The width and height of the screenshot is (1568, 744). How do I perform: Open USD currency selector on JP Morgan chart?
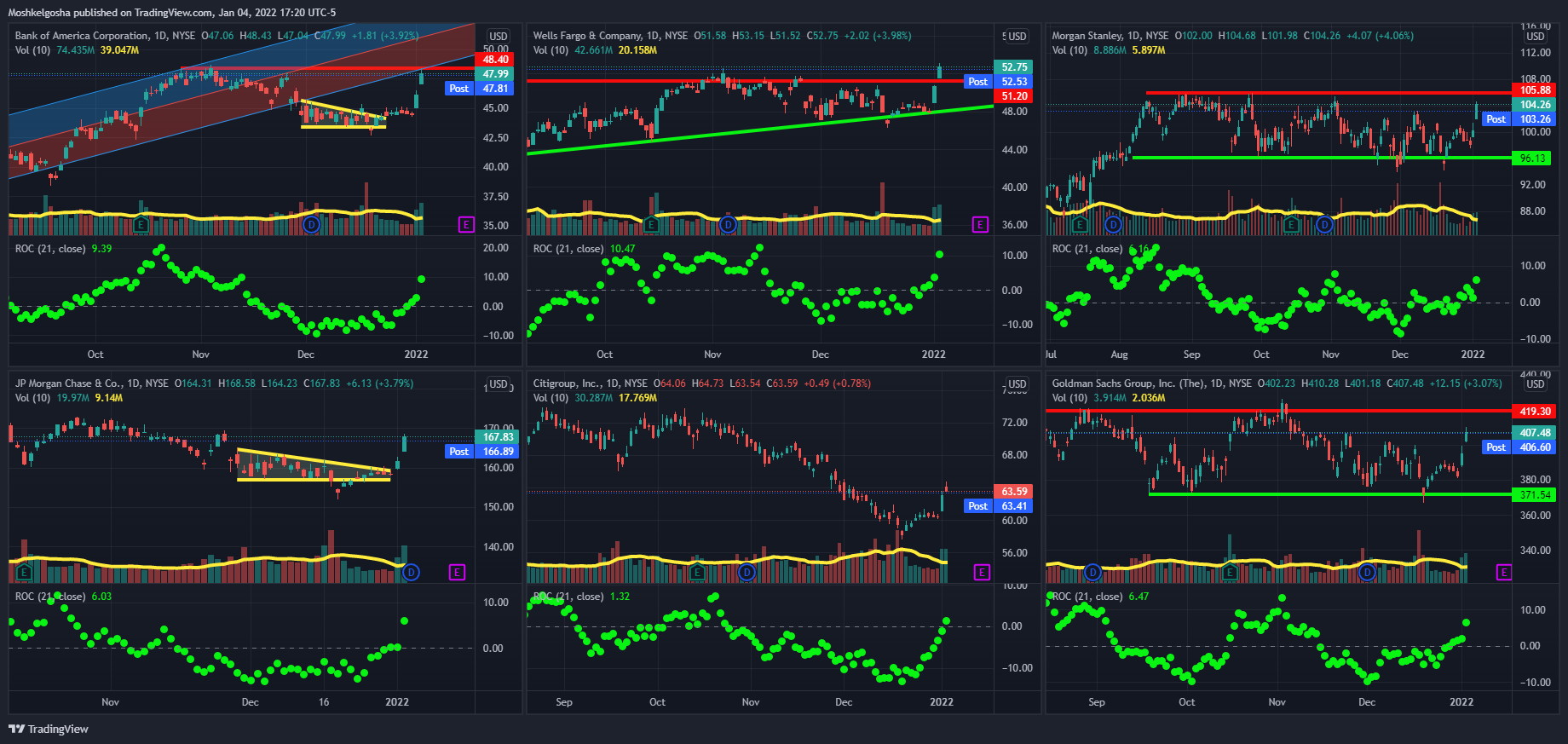pos(499,384)
